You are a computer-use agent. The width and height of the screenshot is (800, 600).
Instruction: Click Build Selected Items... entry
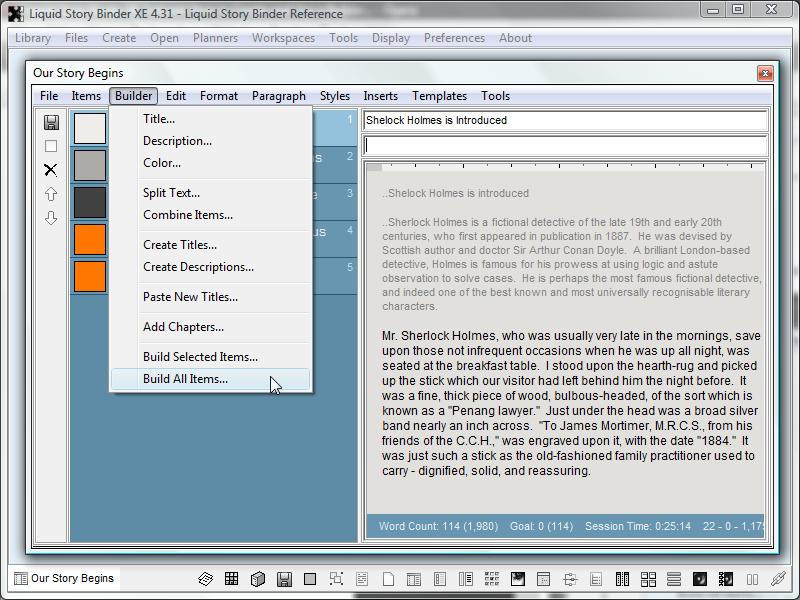(200, 357)
